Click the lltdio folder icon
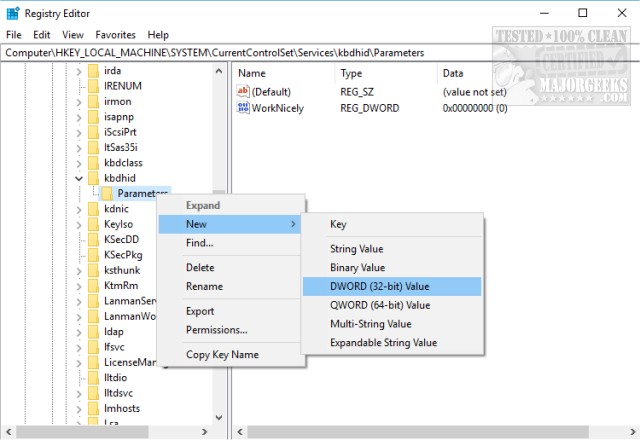 point(93,378)
